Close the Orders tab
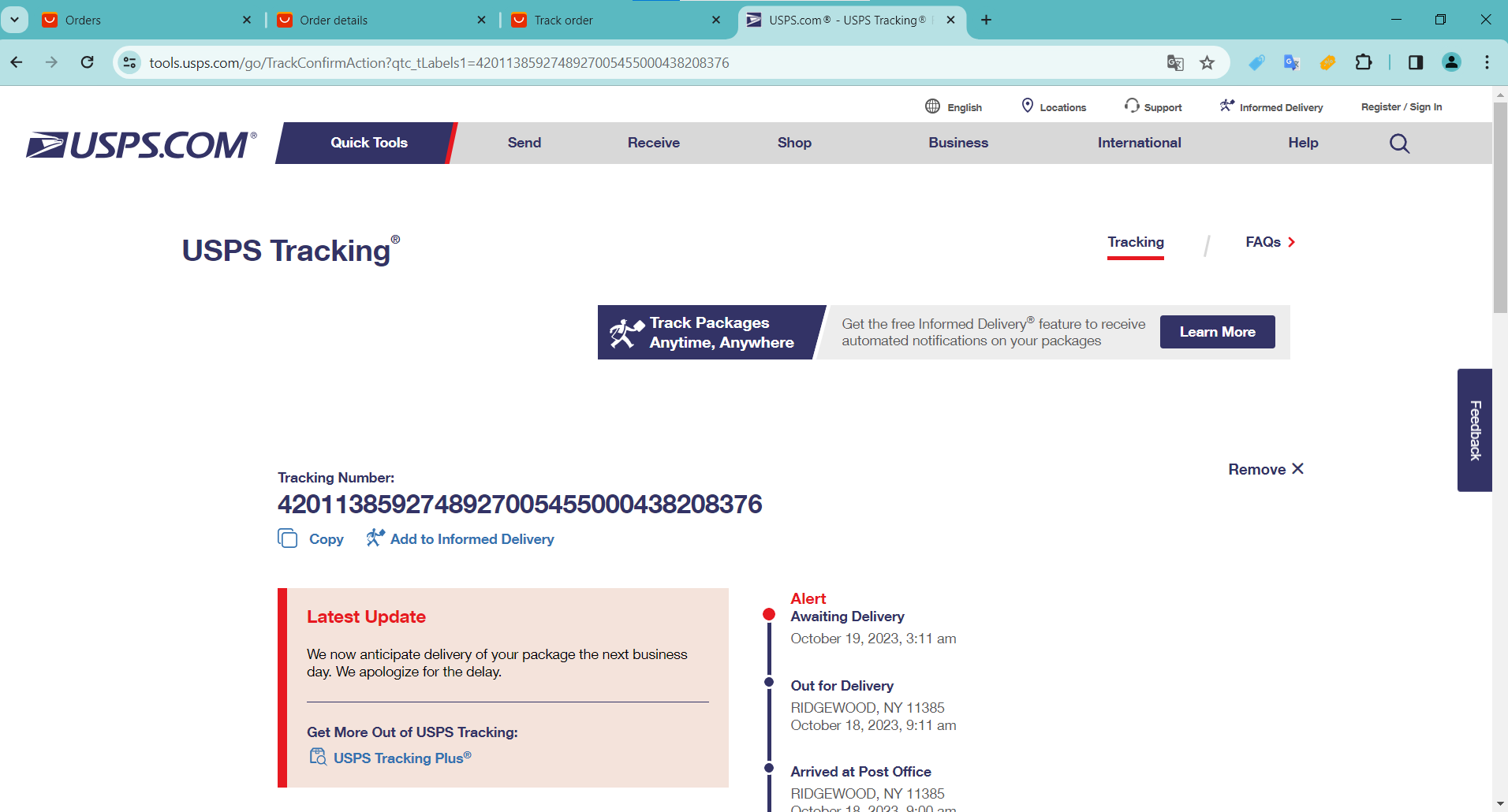The image size is (1508, 812). tap(247, 20)
